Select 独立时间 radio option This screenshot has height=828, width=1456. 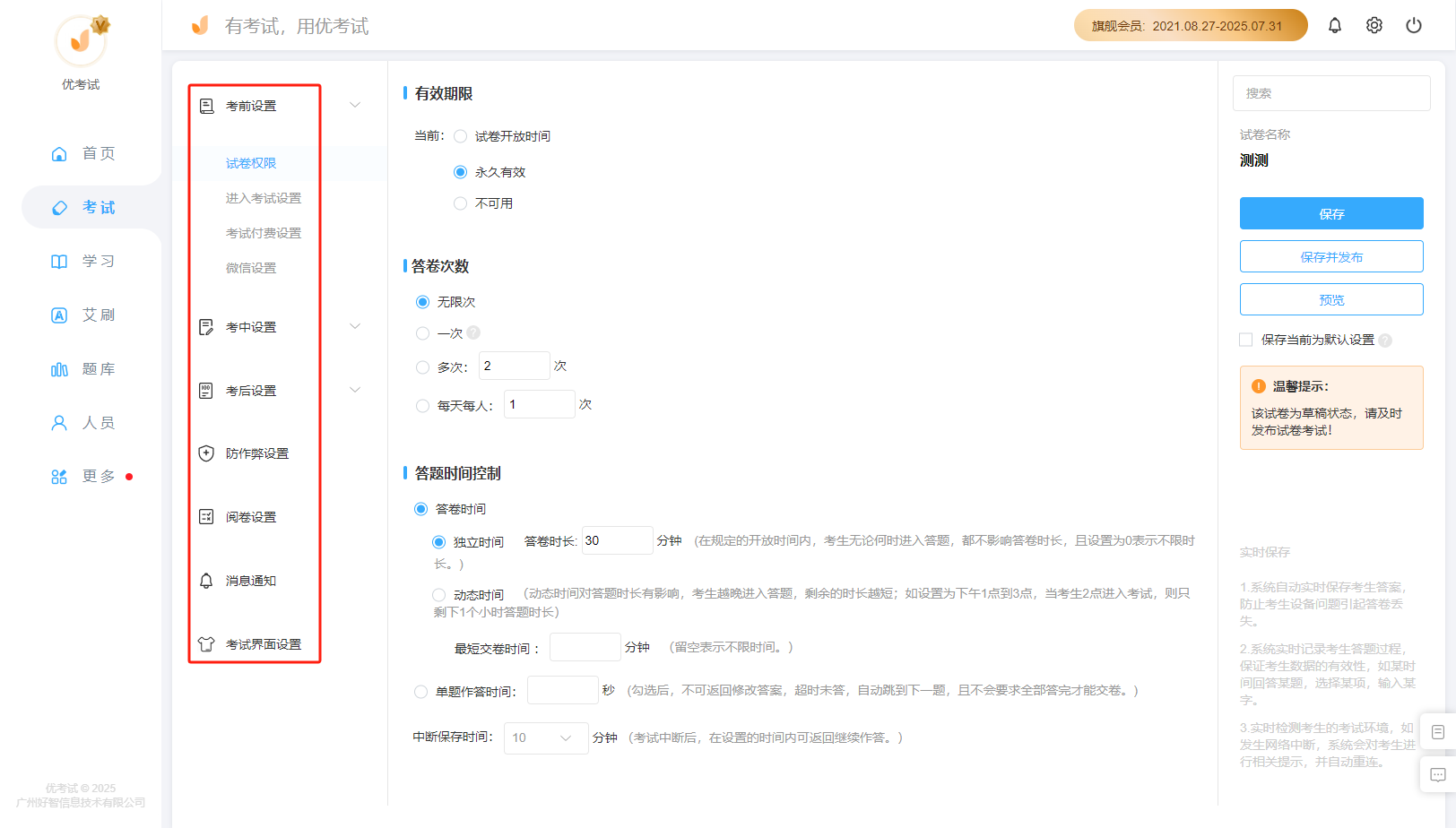(x=438, y=542)
